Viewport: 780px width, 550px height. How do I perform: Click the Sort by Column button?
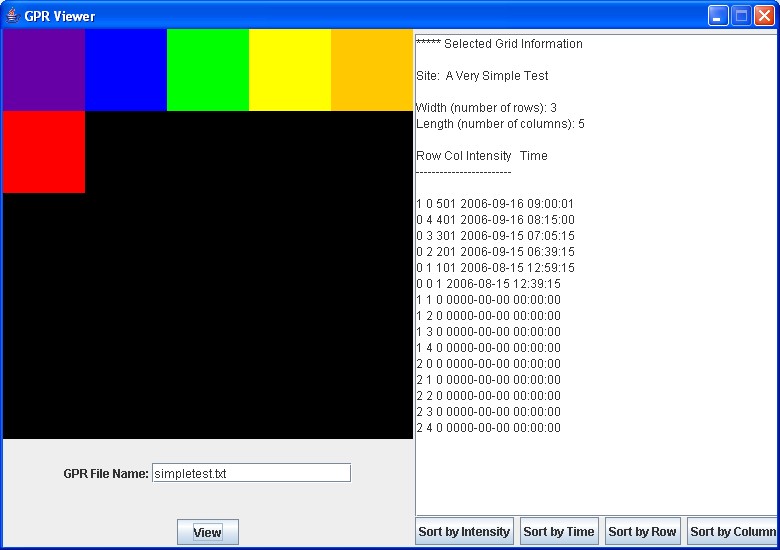coord(732,532)
